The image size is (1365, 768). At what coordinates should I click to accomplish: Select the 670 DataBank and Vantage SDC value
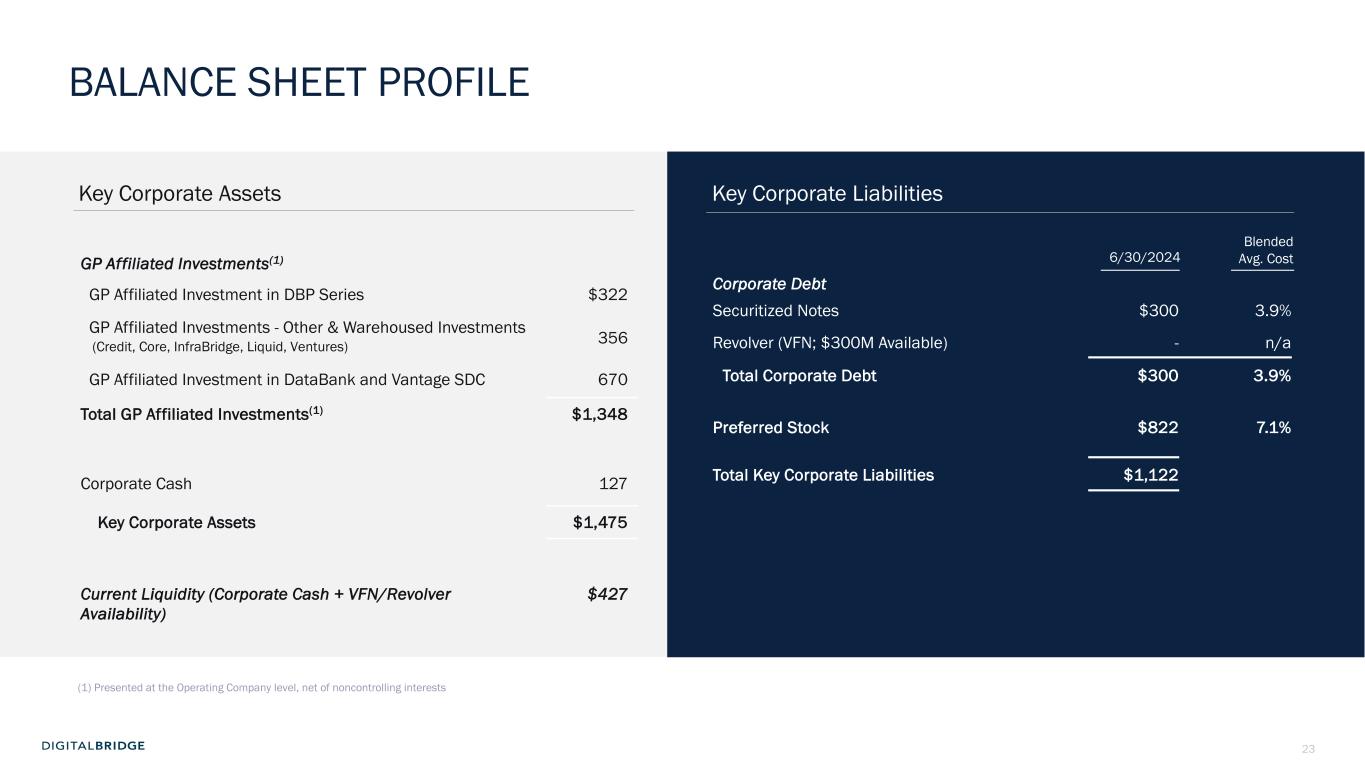(x=611, y=380)
